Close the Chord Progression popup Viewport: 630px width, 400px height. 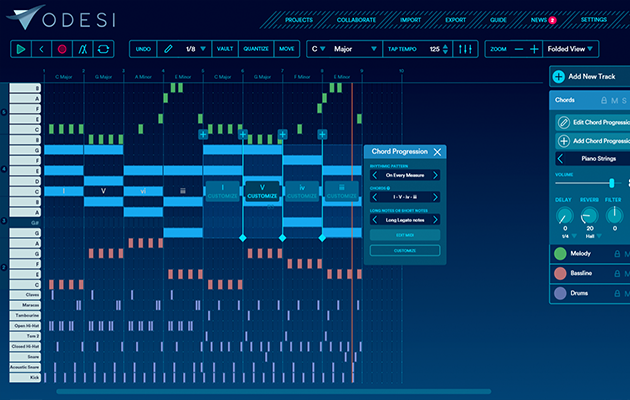click(437, 152)
